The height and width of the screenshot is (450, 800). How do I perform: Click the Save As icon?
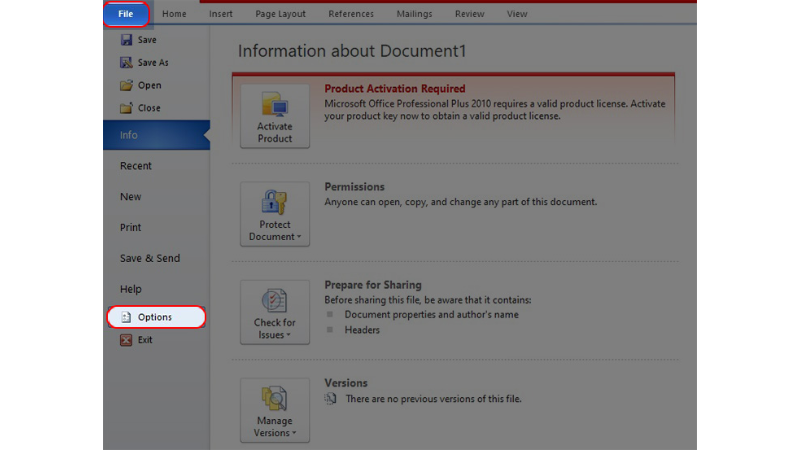[x=126, y=62]
